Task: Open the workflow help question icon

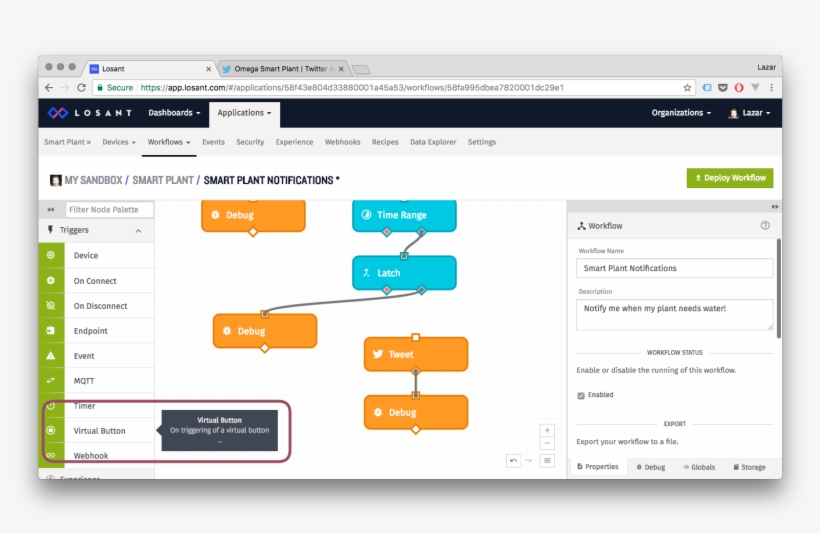Action: (x=765, y=226)
